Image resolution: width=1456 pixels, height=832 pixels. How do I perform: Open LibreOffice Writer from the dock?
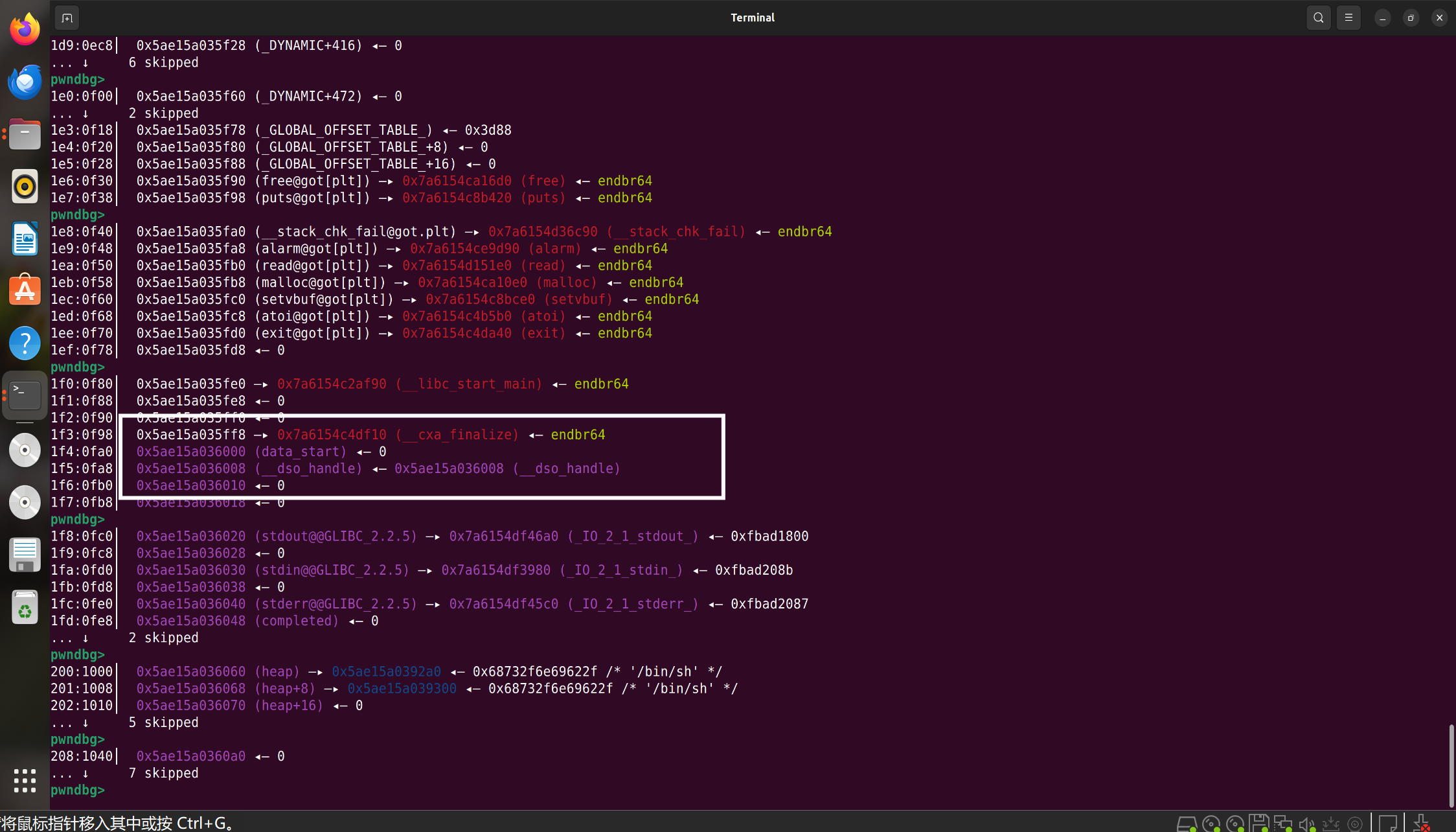(25, 239)
